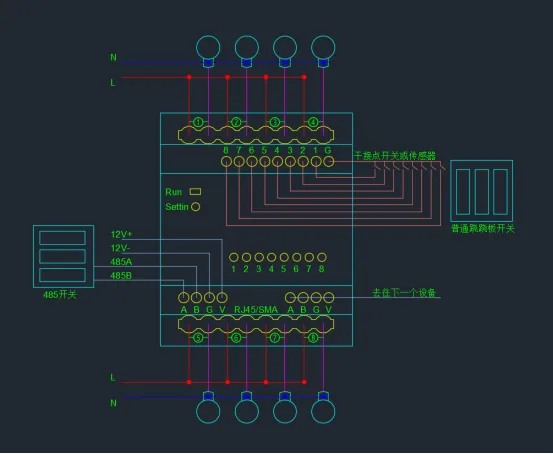
Task: Click lamp wired to relay 8
Action: click(323, 411)
